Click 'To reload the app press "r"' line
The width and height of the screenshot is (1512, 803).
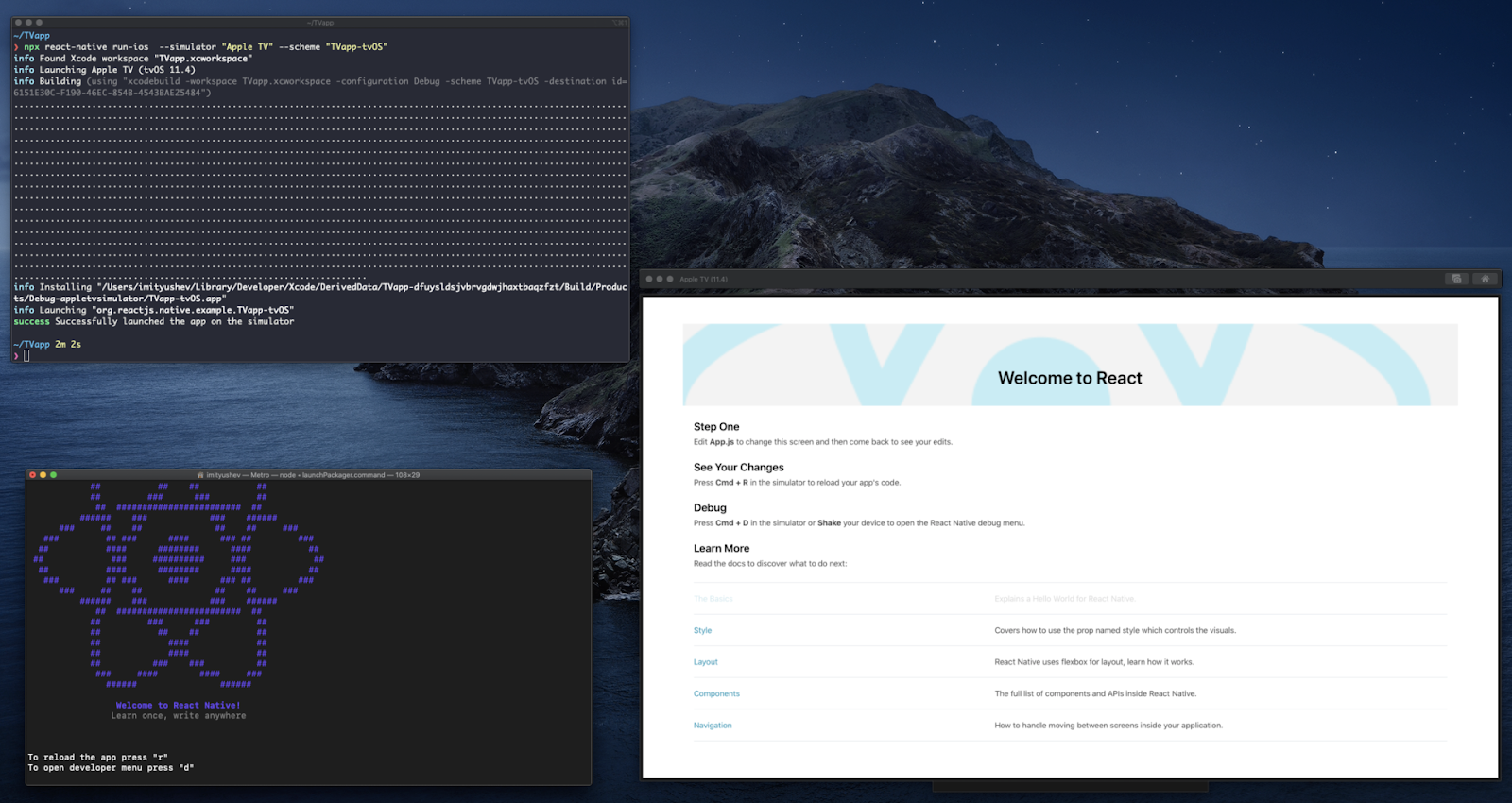point(97,757)
